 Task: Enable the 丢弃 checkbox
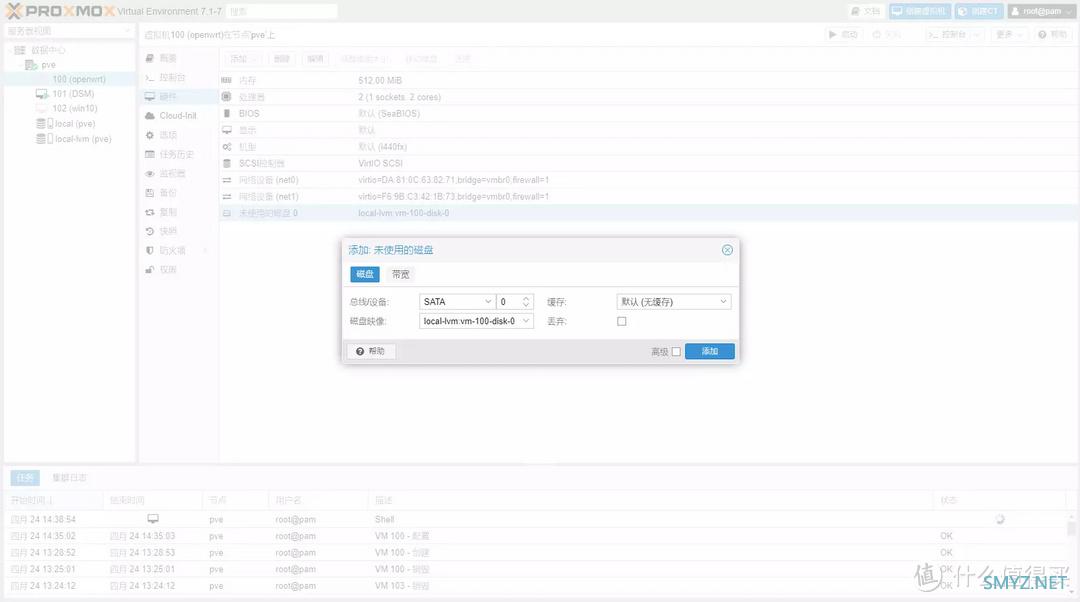[x=622, y=321]
